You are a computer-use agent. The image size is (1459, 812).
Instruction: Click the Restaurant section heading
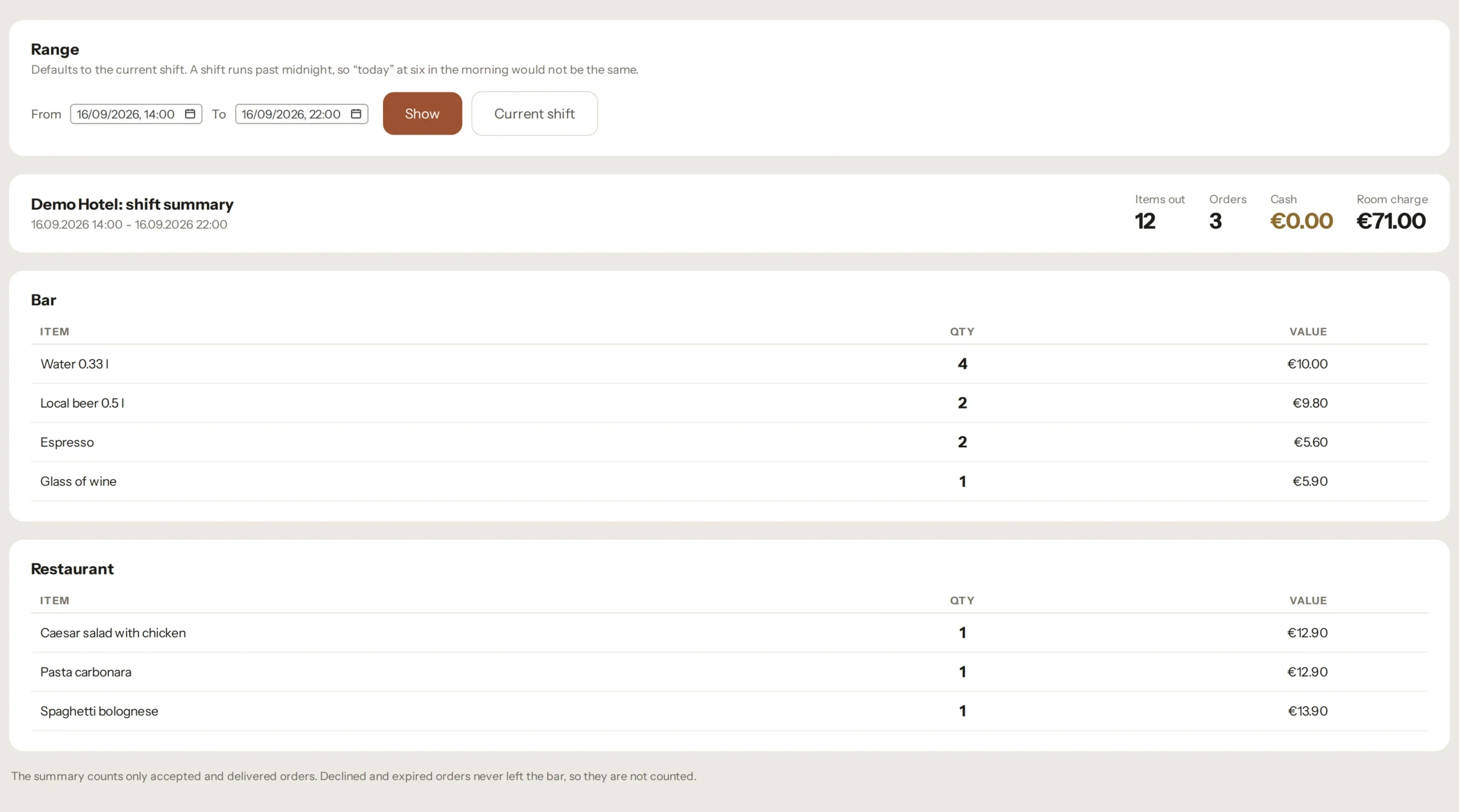pos(72,569)
